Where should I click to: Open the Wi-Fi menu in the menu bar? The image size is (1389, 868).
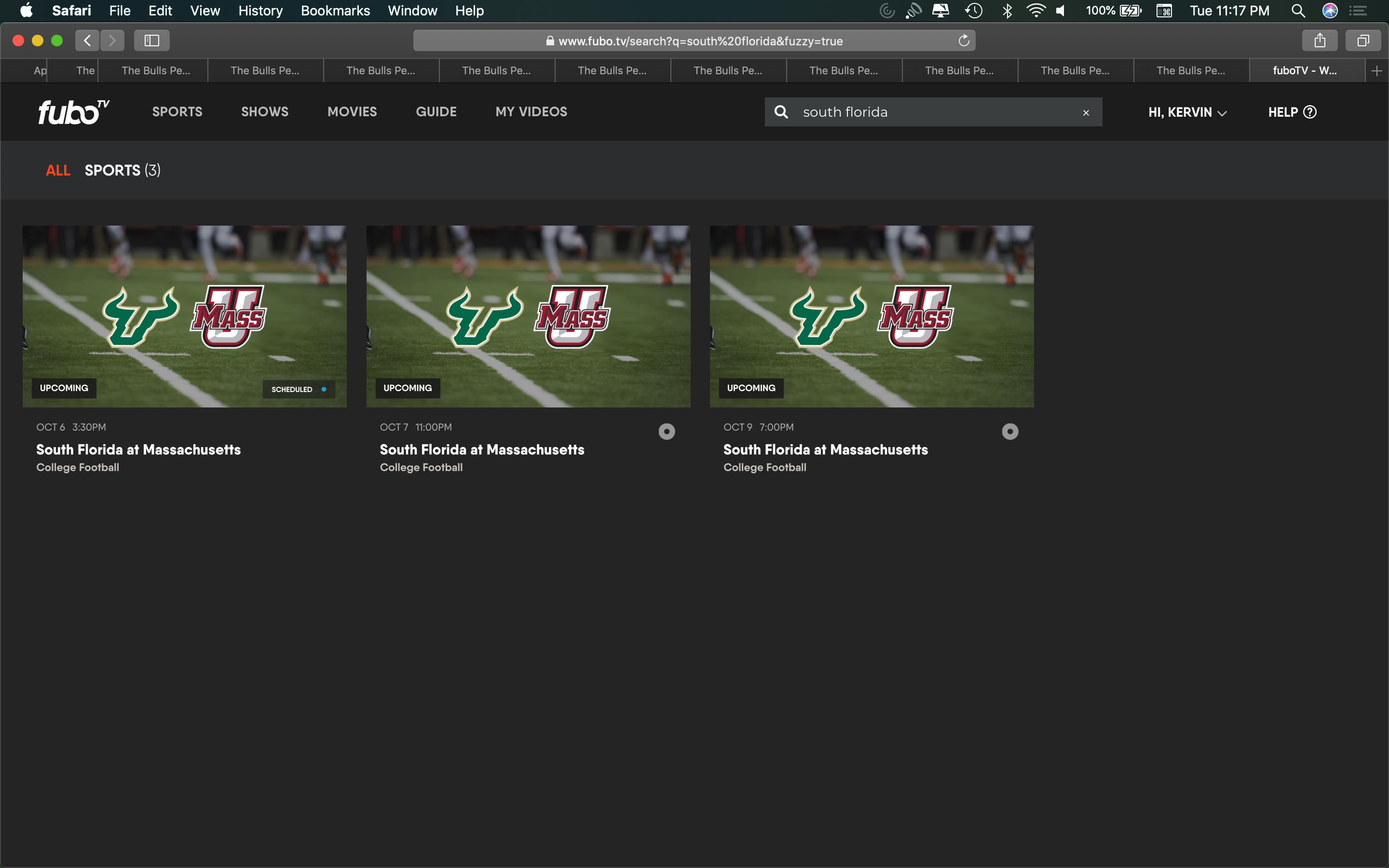1035,11
